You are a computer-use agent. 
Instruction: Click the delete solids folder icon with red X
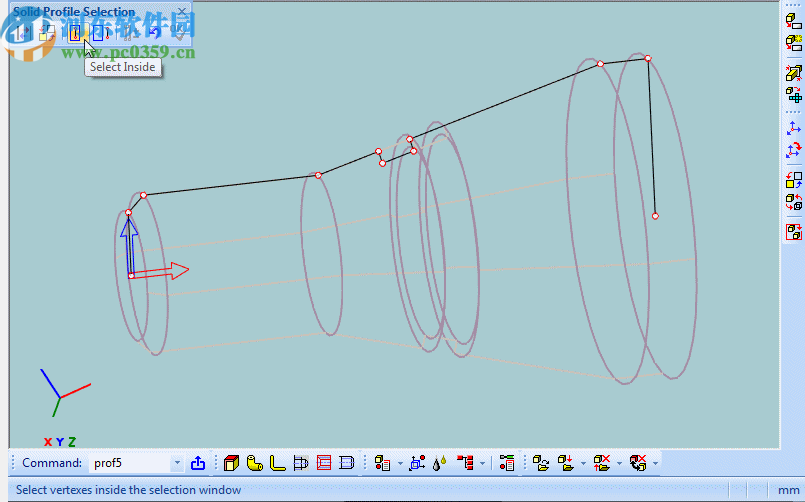click(601, 463)
